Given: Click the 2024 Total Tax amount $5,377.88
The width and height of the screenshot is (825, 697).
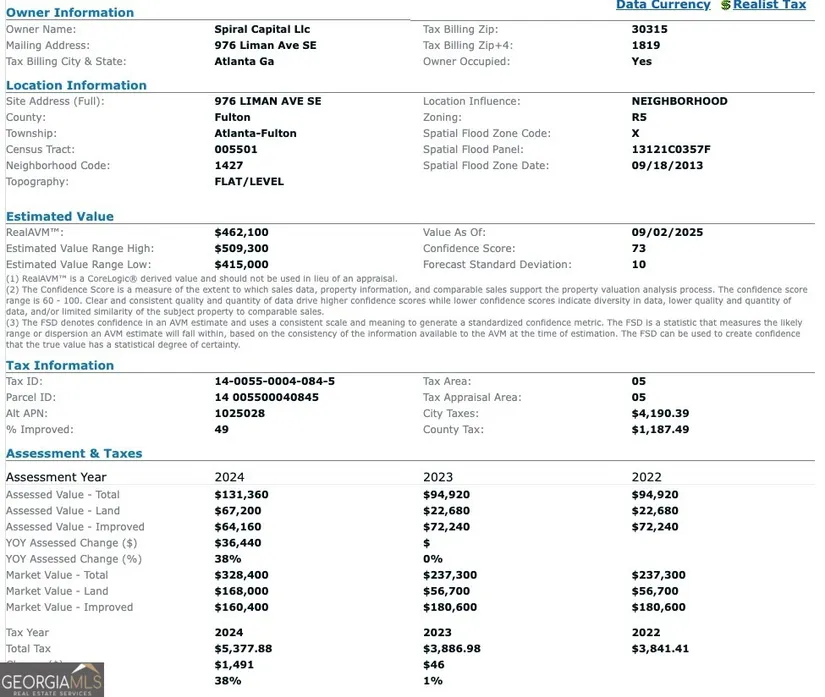Looking at the screenshot, I should [x=243, y=649].
